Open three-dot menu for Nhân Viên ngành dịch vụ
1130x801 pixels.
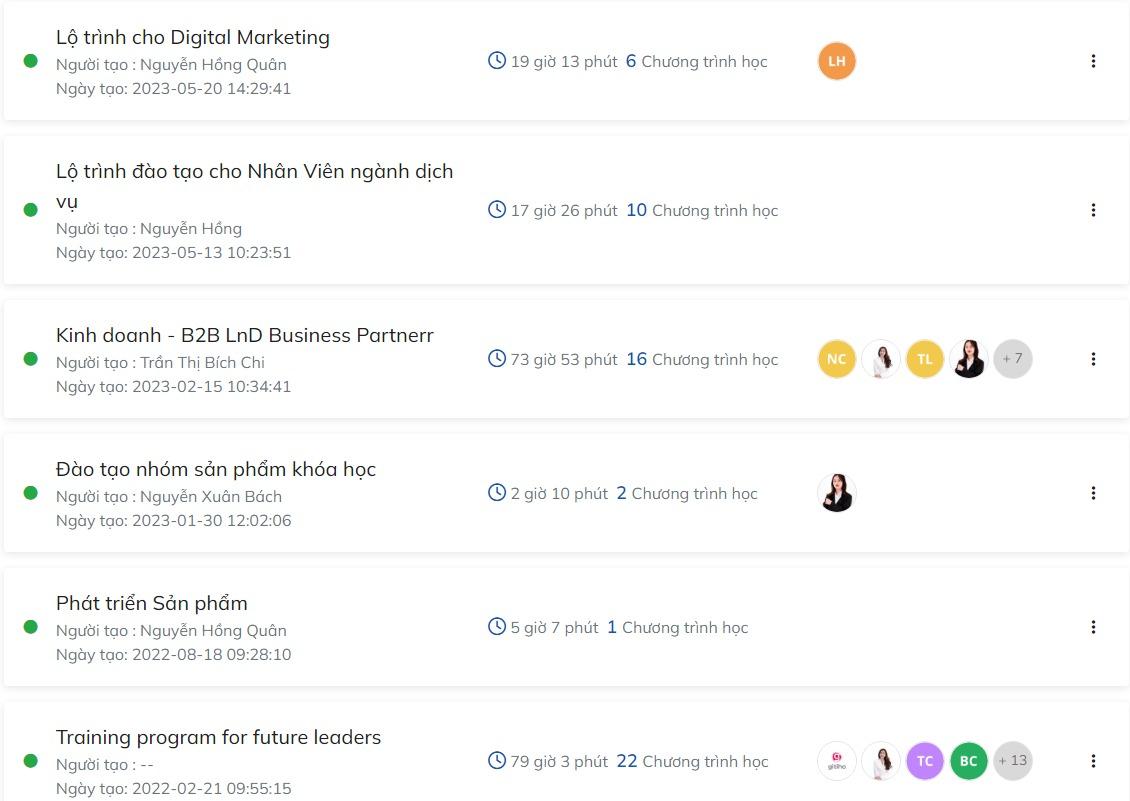pos(1093,210)
